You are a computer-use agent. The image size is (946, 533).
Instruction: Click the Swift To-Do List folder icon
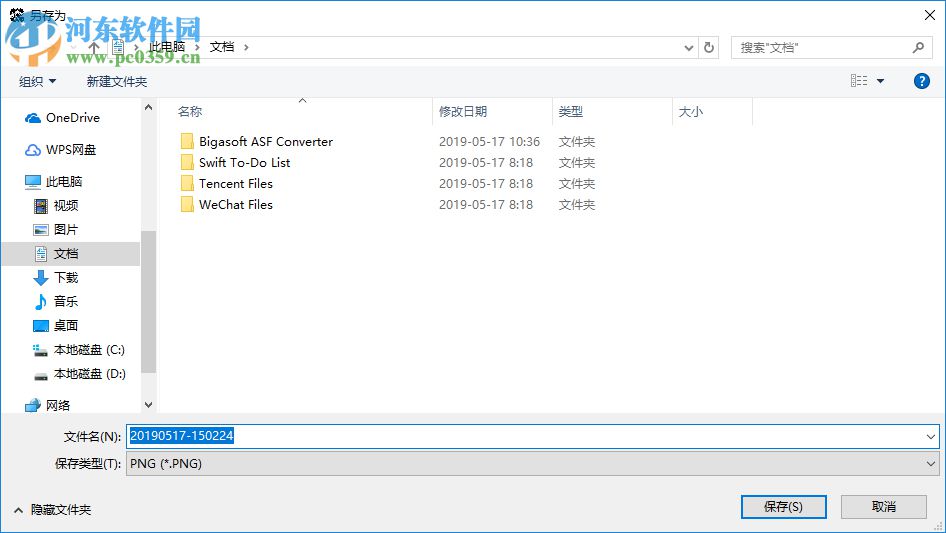[x=187, y=162]
